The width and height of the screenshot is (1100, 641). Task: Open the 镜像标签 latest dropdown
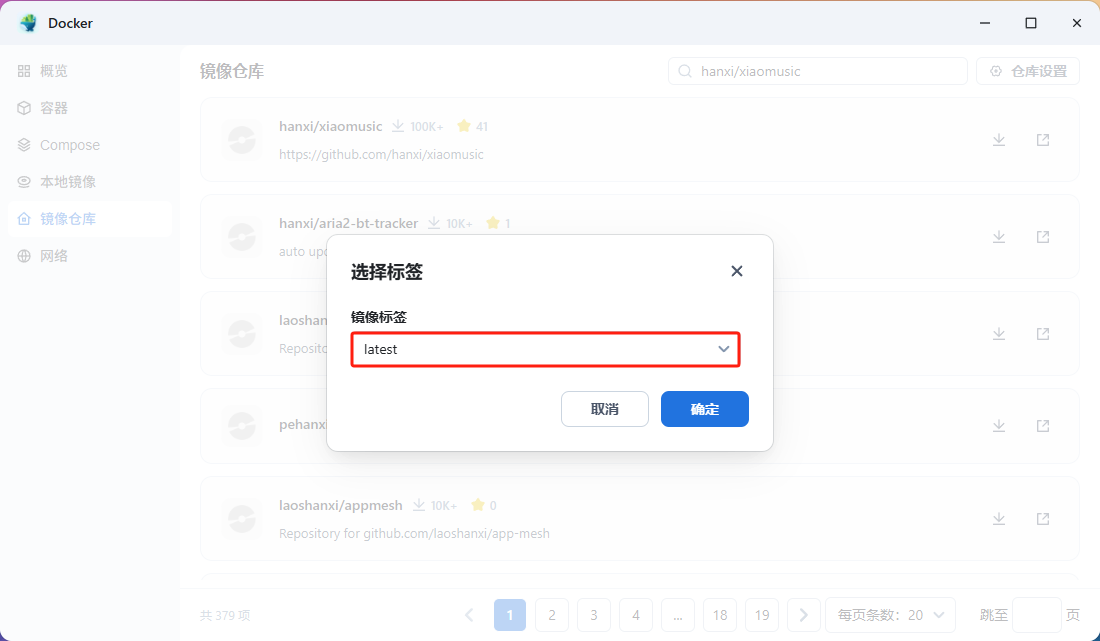coord(545,349)
